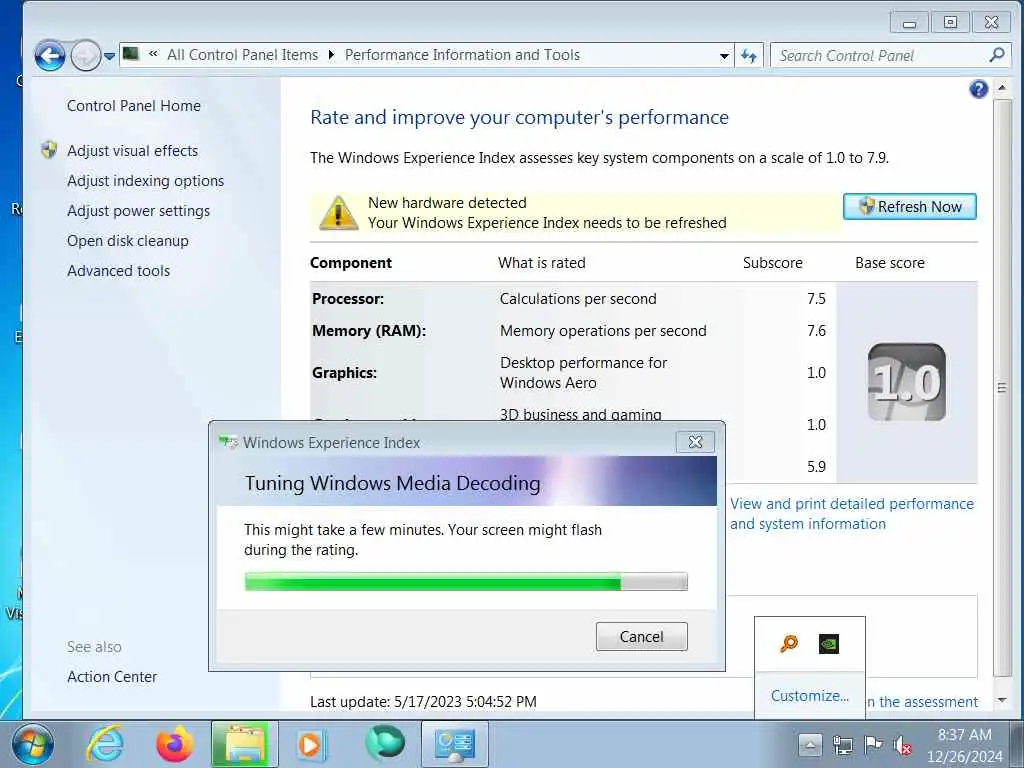1024x768 pixels.
Task: Click the 1.0 base score badge
Action: click(x=906, y=382)
